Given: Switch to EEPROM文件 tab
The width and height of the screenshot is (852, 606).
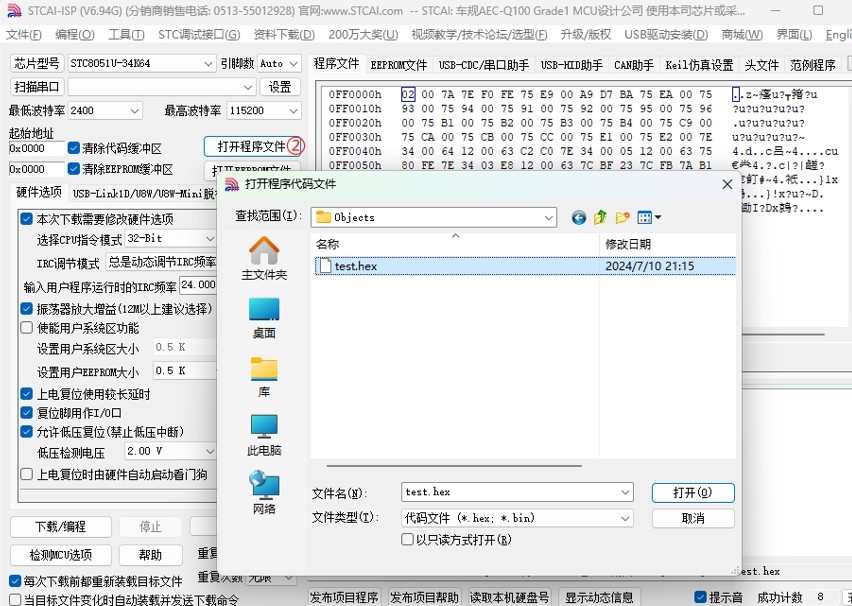Looking at the screenshot, I should pos(399,65).
